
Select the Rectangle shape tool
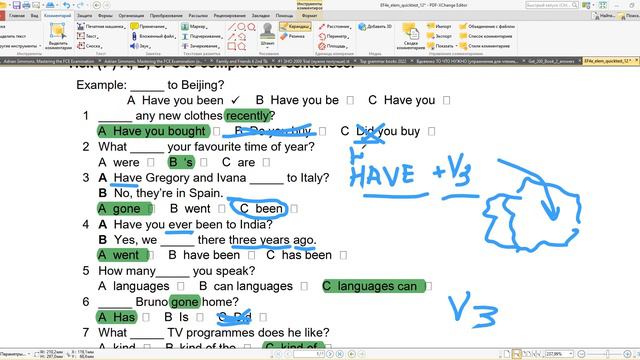(231, 46)
